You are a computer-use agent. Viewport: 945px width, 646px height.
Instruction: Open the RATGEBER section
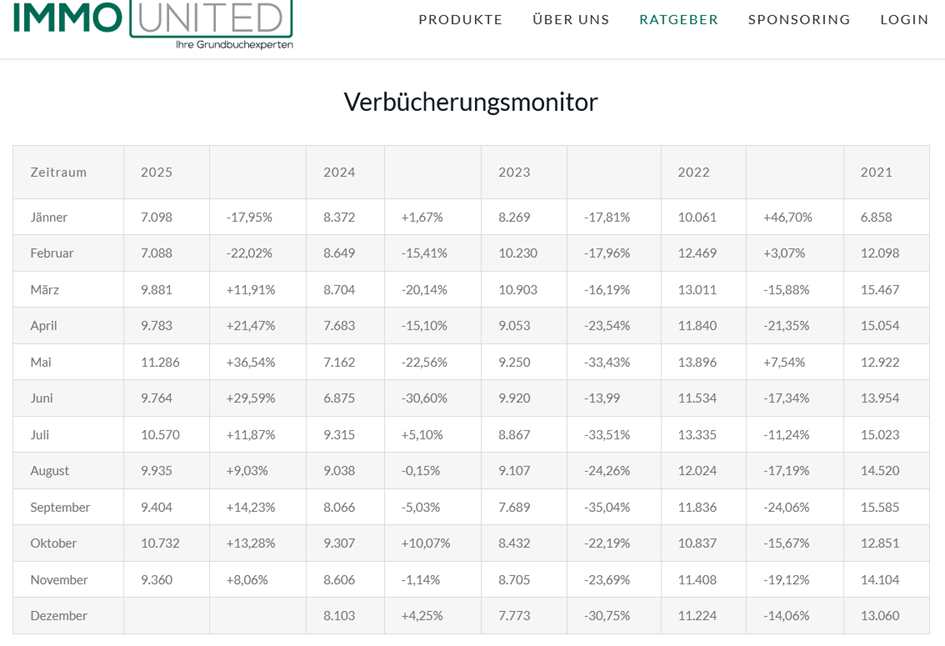pyautogui.click(x=679, y=20)
